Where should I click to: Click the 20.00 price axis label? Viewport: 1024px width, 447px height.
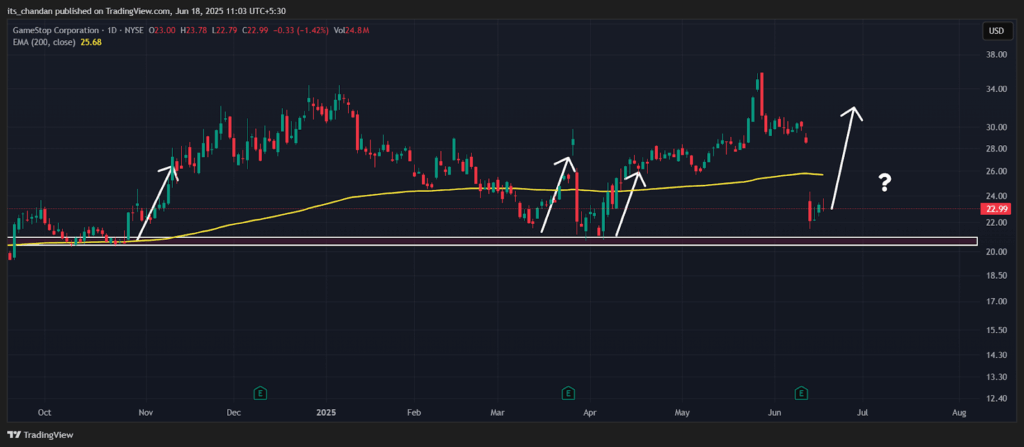[997, 252]
